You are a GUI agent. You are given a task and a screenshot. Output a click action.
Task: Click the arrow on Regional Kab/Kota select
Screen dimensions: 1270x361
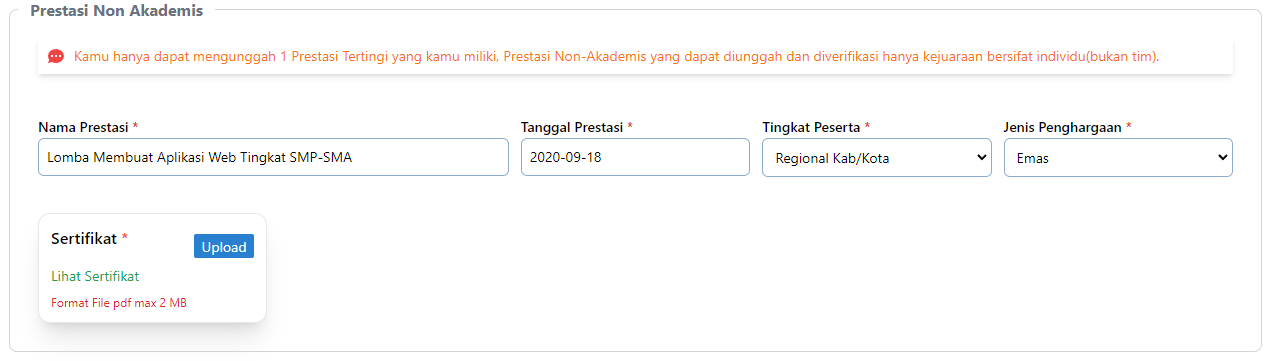coord(977,157)
